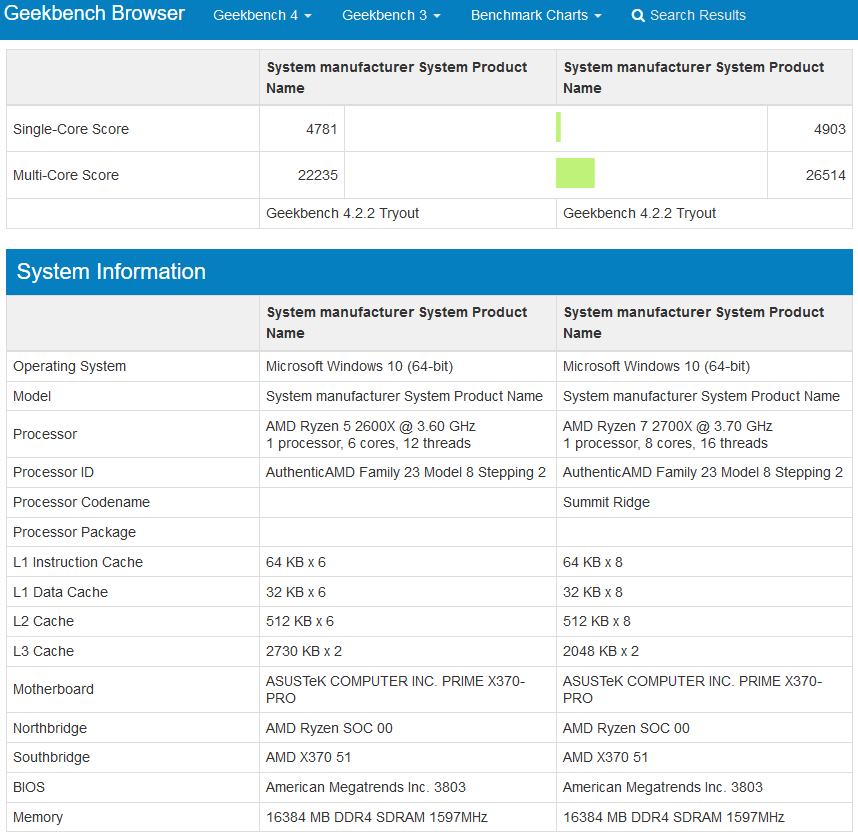
Task: Click the magnifier search icon
Action: pos(638,15)
